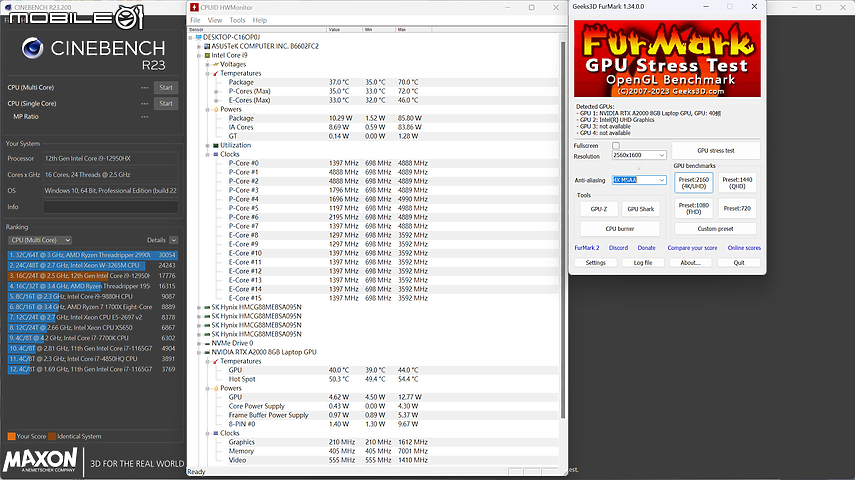Viewport: 855px width, 480px height.
Task: Start the CPU (Multi Core) test
Action: click(166, 87)
